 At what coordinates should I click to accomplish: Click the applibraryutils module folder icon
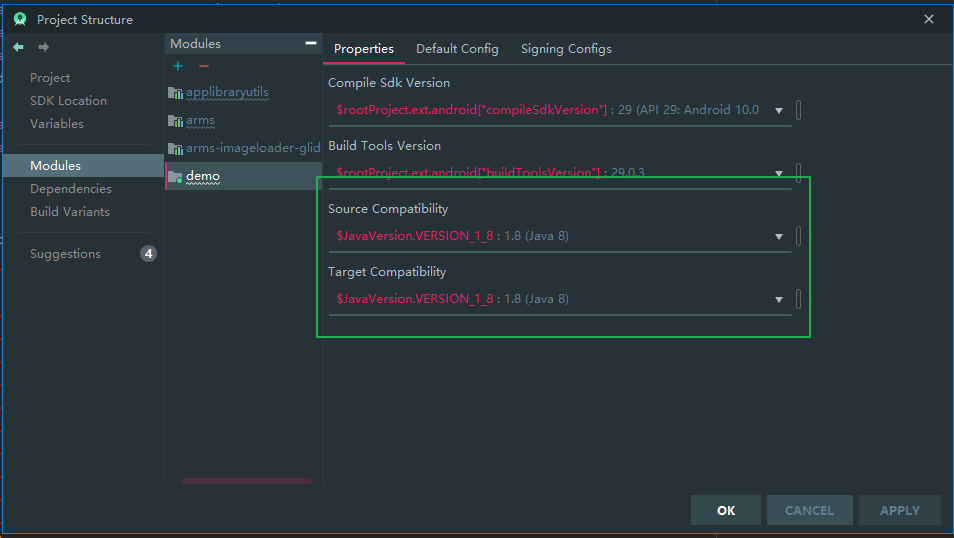[175, 93]
